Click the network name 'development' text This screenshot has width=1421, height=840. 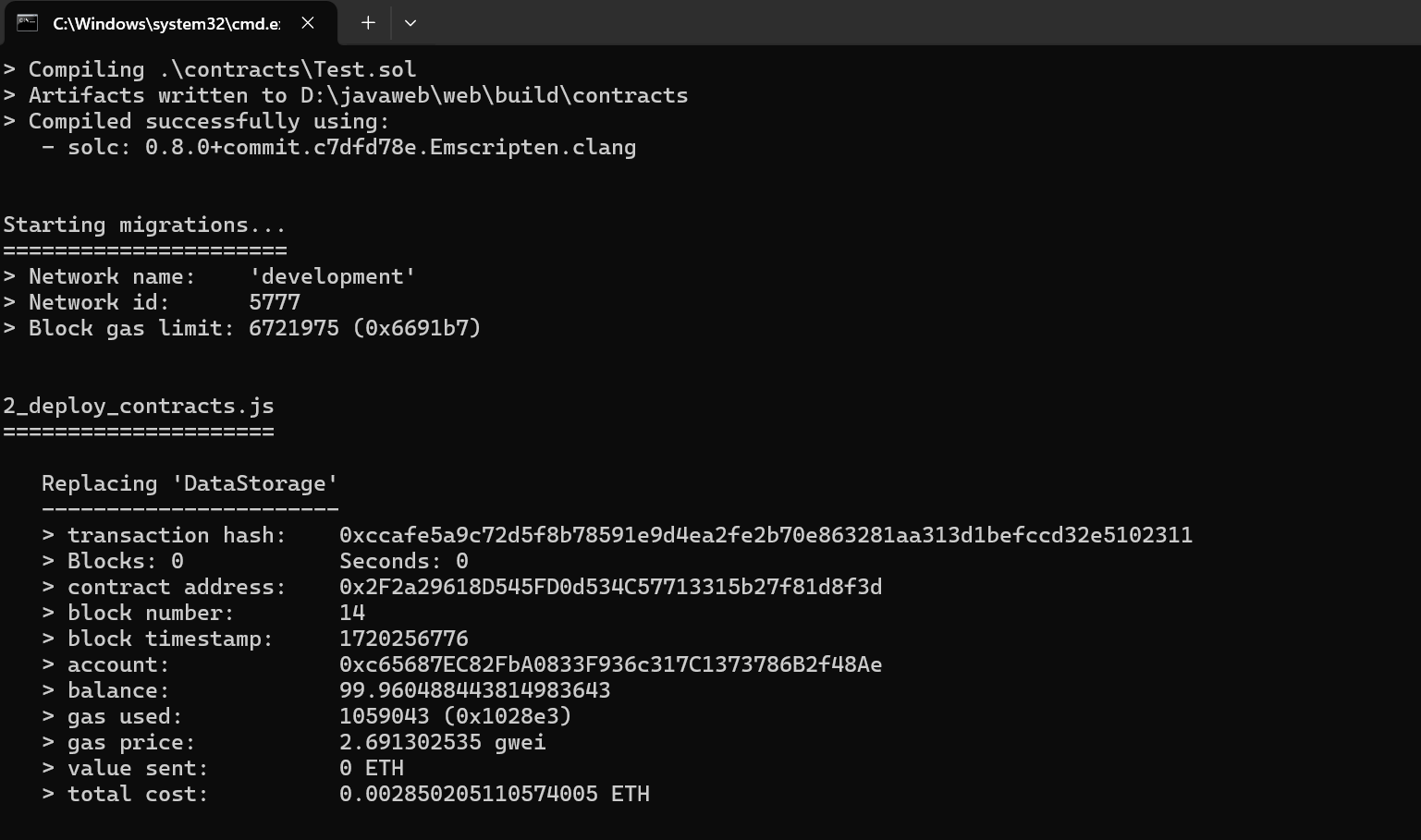[333, 276]
